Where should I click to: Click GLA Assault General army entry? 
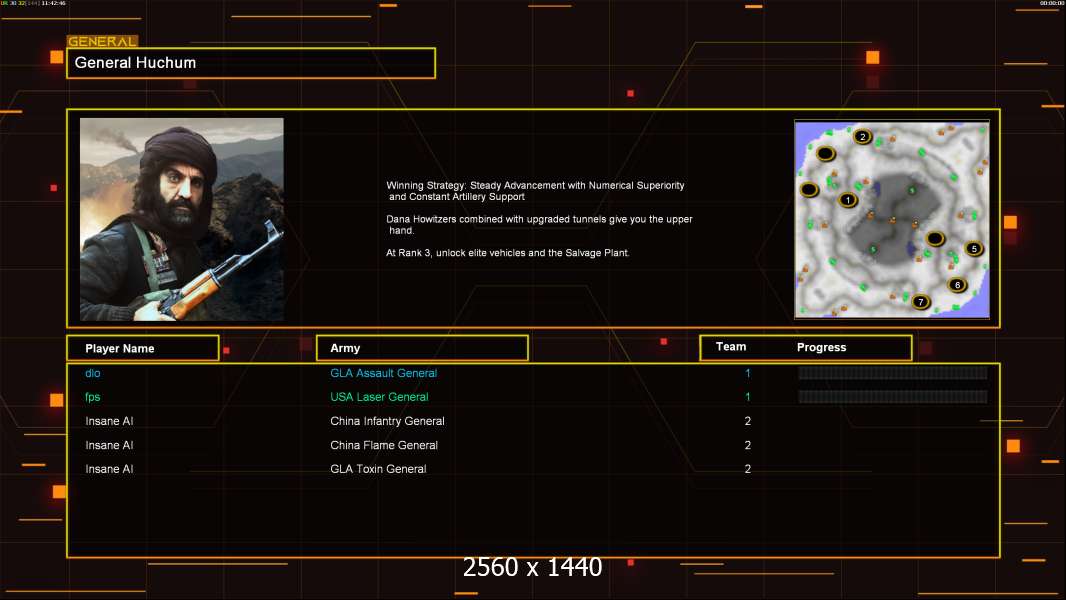[383, 373]
